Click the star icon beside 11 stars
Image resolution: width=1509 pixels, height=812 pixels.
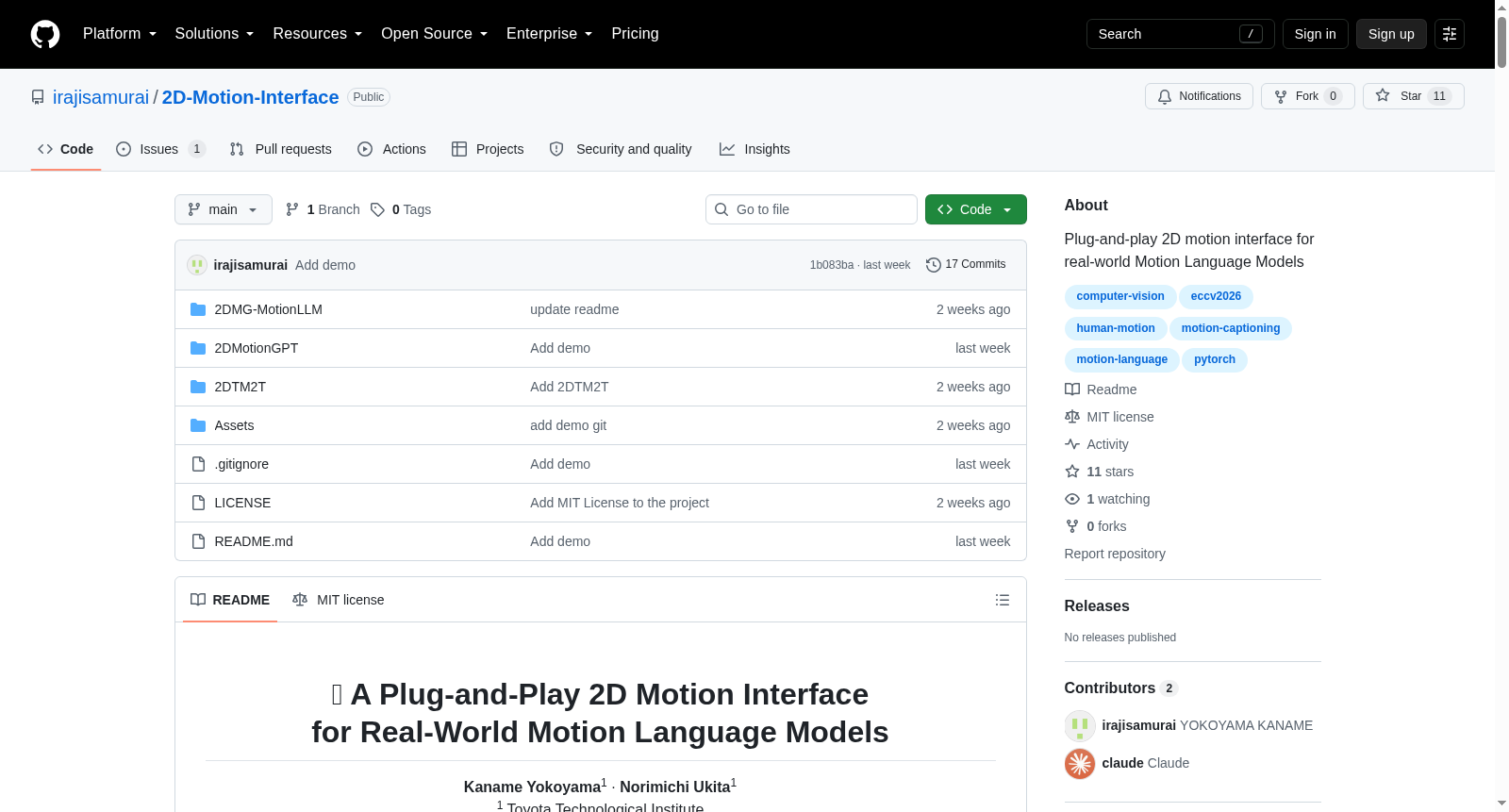pyautogui.click(x=1072, y=472)
